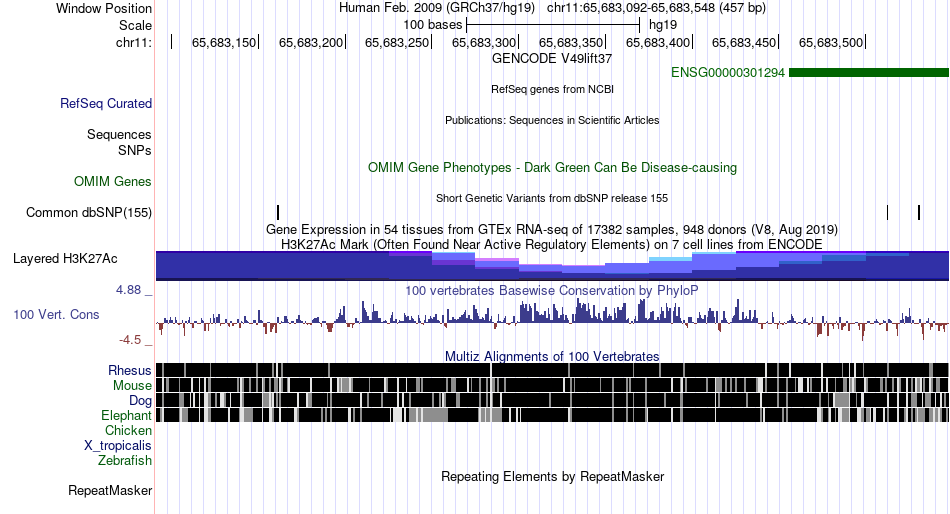
Task: Click the Publications: Sequences in Scientific Articles title
Action: (552, 120)
